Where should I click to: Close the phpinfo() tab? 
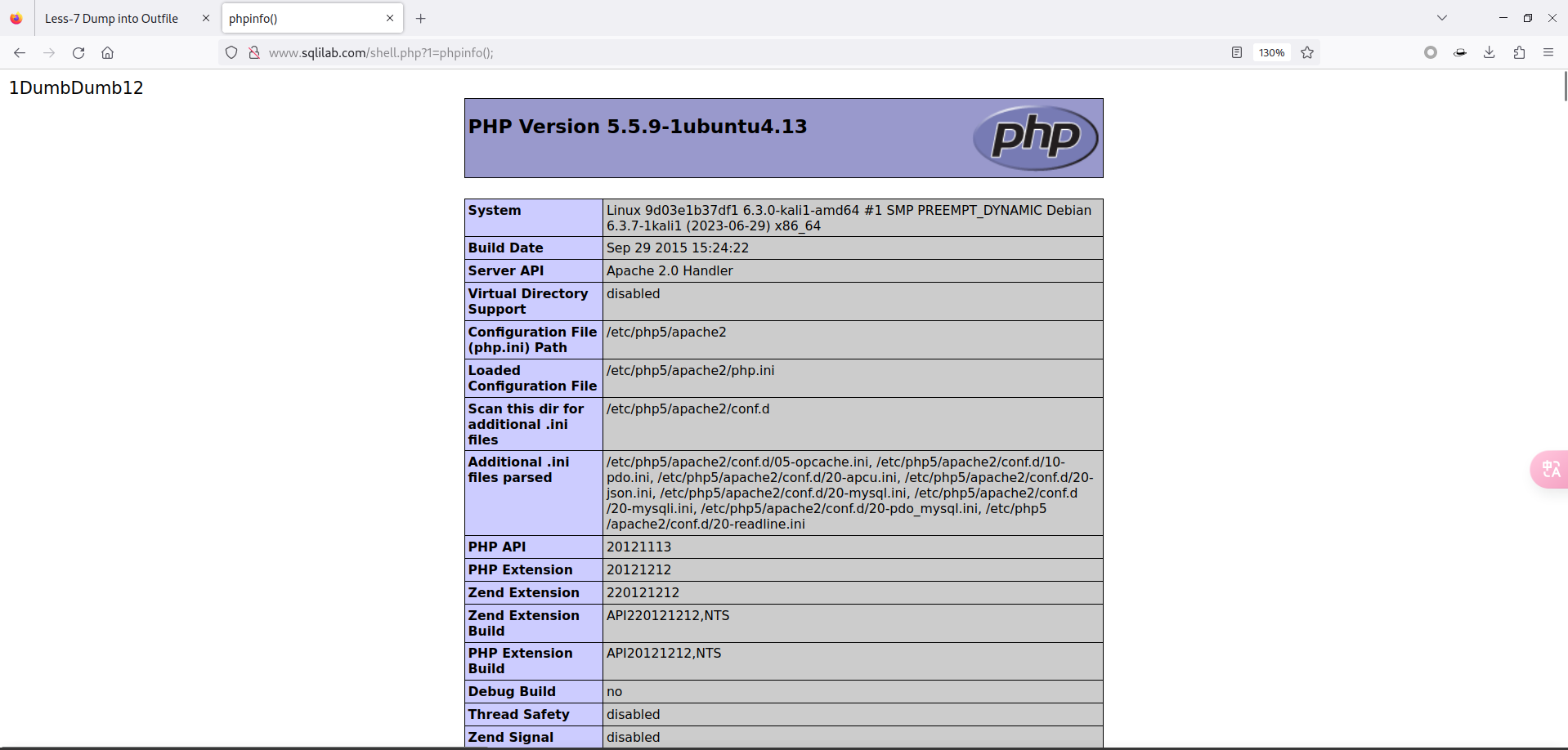(390, 18)
